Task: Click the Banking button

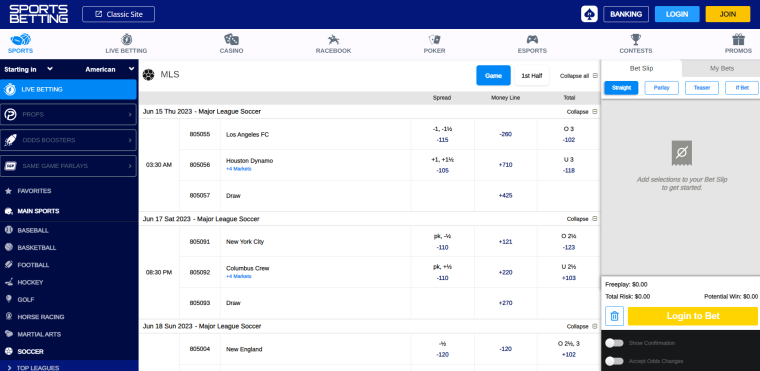Action: [x=626, y=14]
